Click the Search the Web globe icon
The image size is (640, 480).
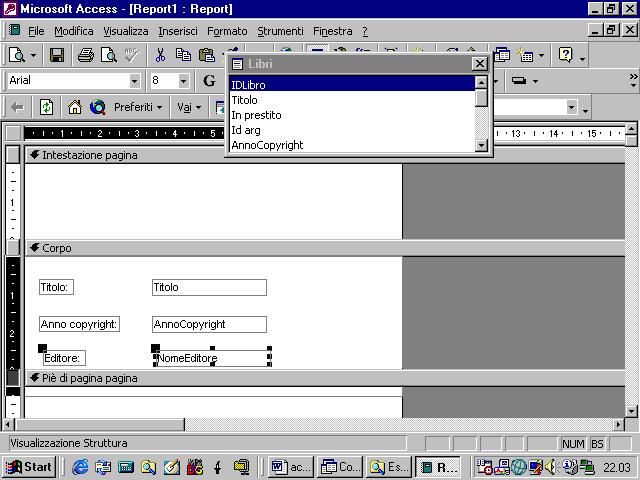[x=98, y=107]
